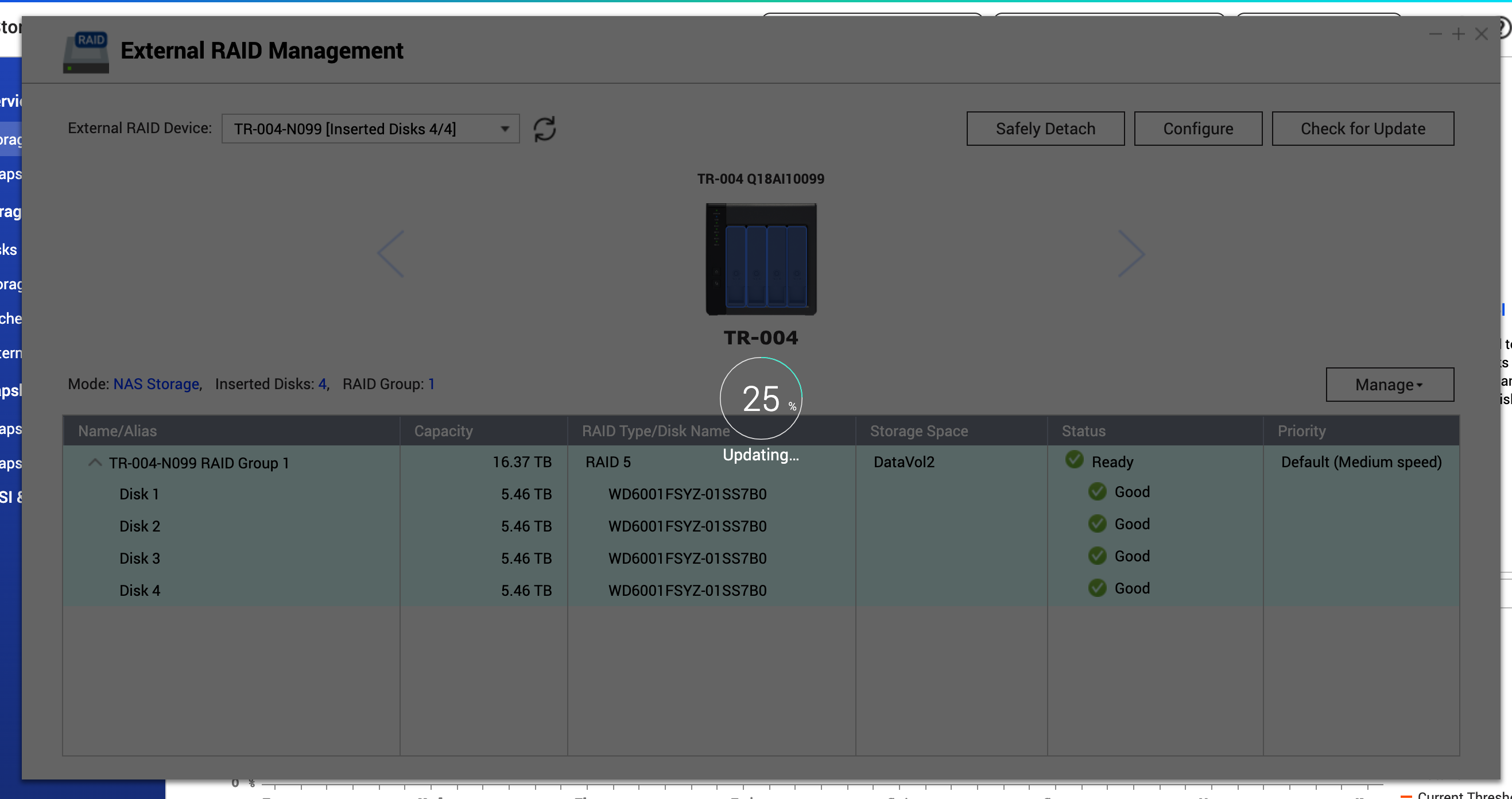The image size is (1512, 799).
Task: Go to previous device with left arrow
Action: pos(391,254)
